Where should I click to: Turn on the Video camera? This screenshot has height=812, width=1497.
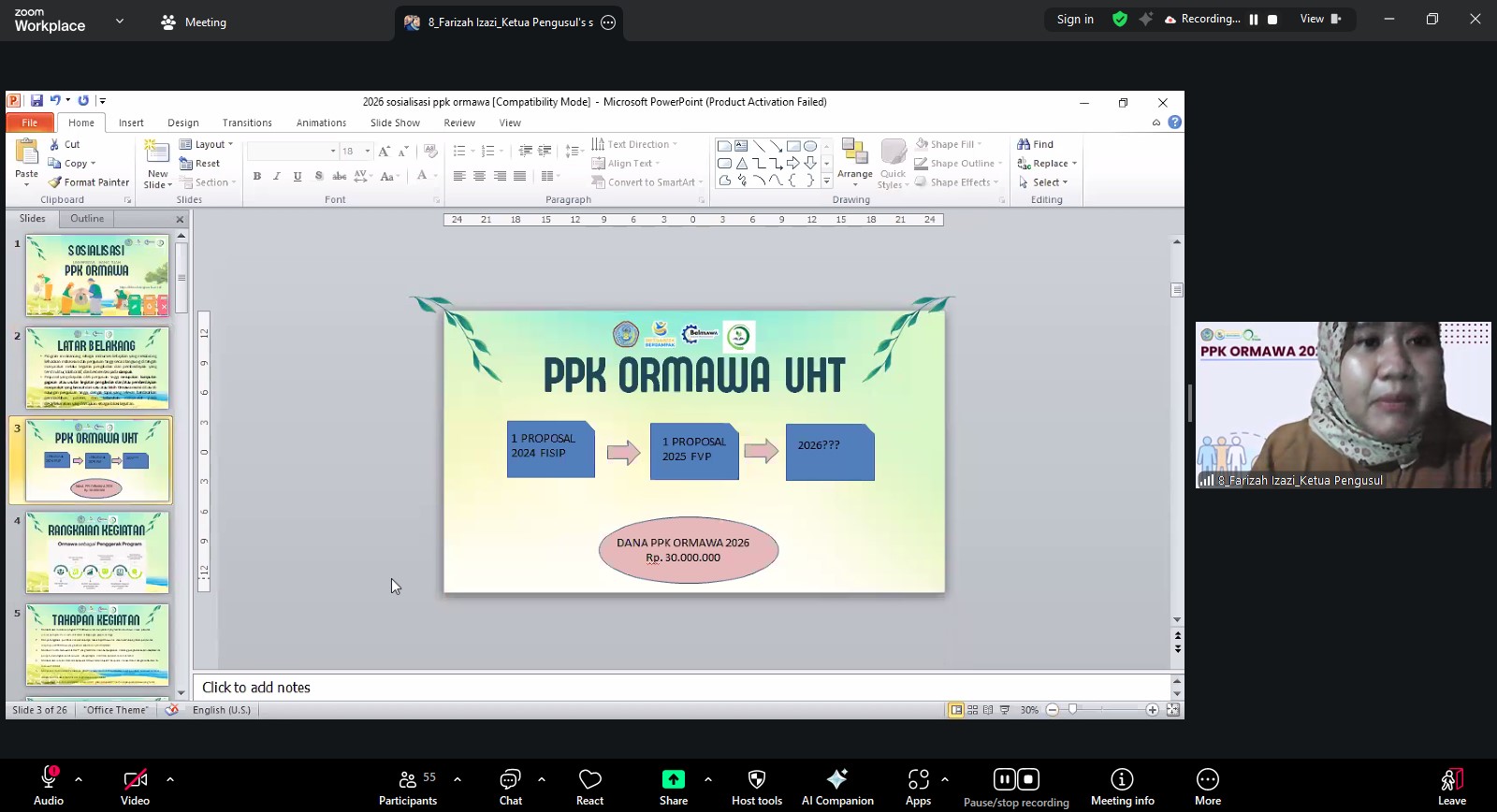[135, 780]
